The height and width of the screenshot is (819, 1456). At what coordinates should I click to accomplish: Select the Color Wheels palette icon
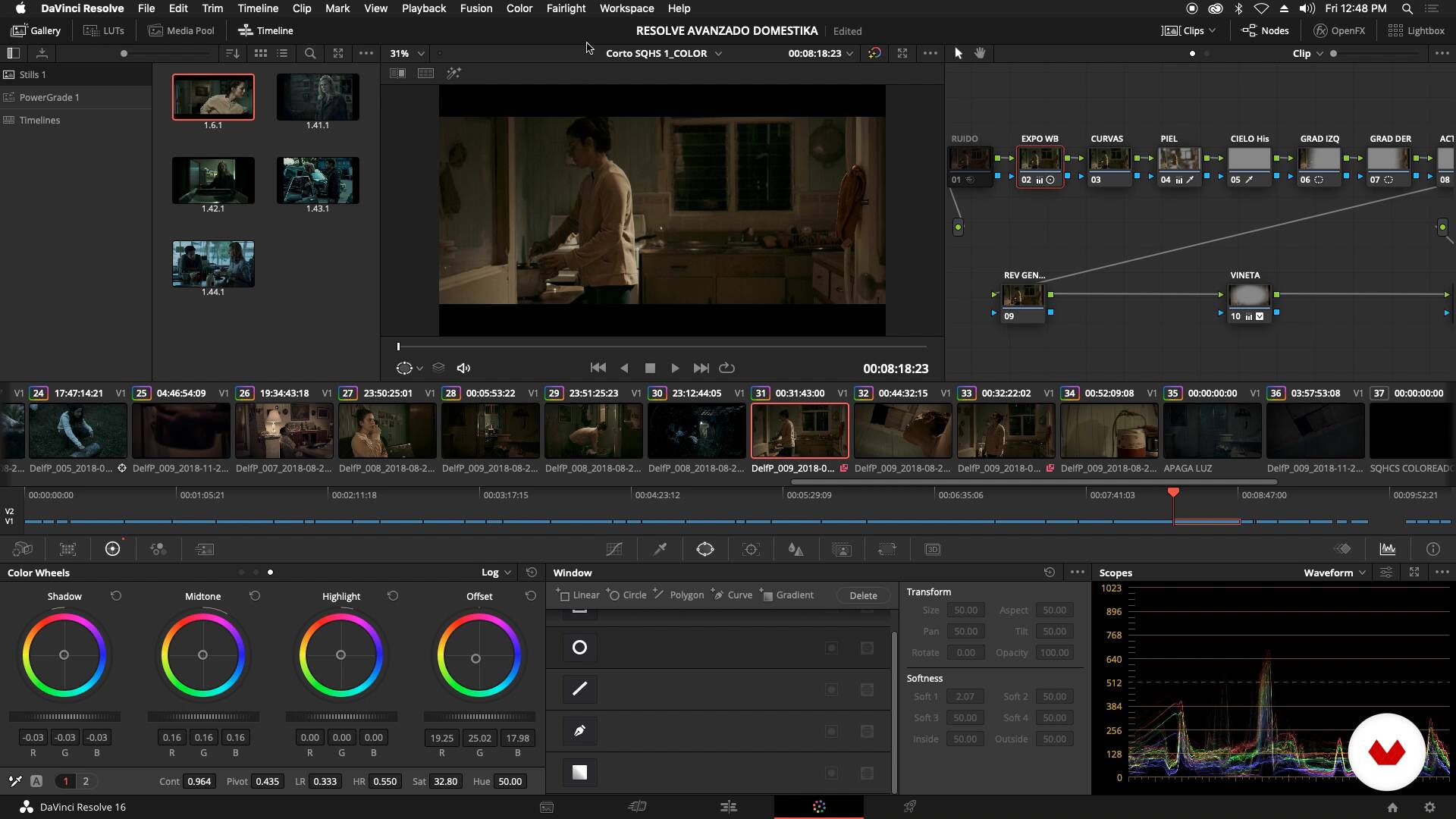[x=112, y=549]
